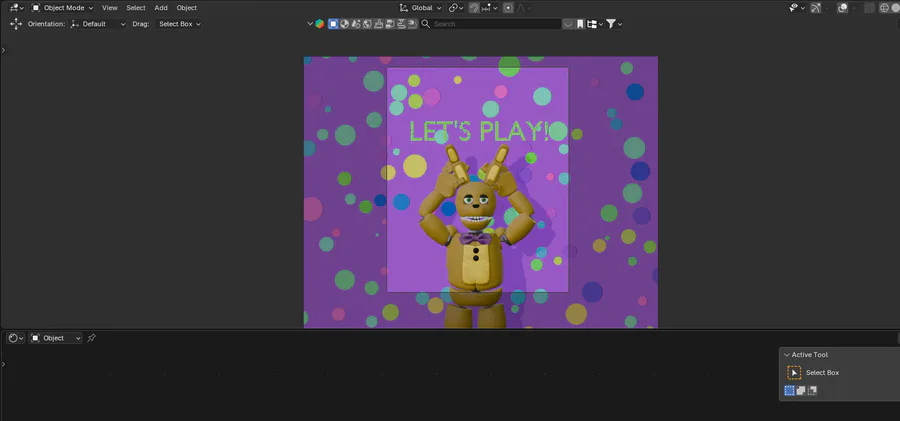This screenshot has height=421, width=900.
Task: Switch to solid shading mode
Action: pyautogui.click(x=895, y=8)
